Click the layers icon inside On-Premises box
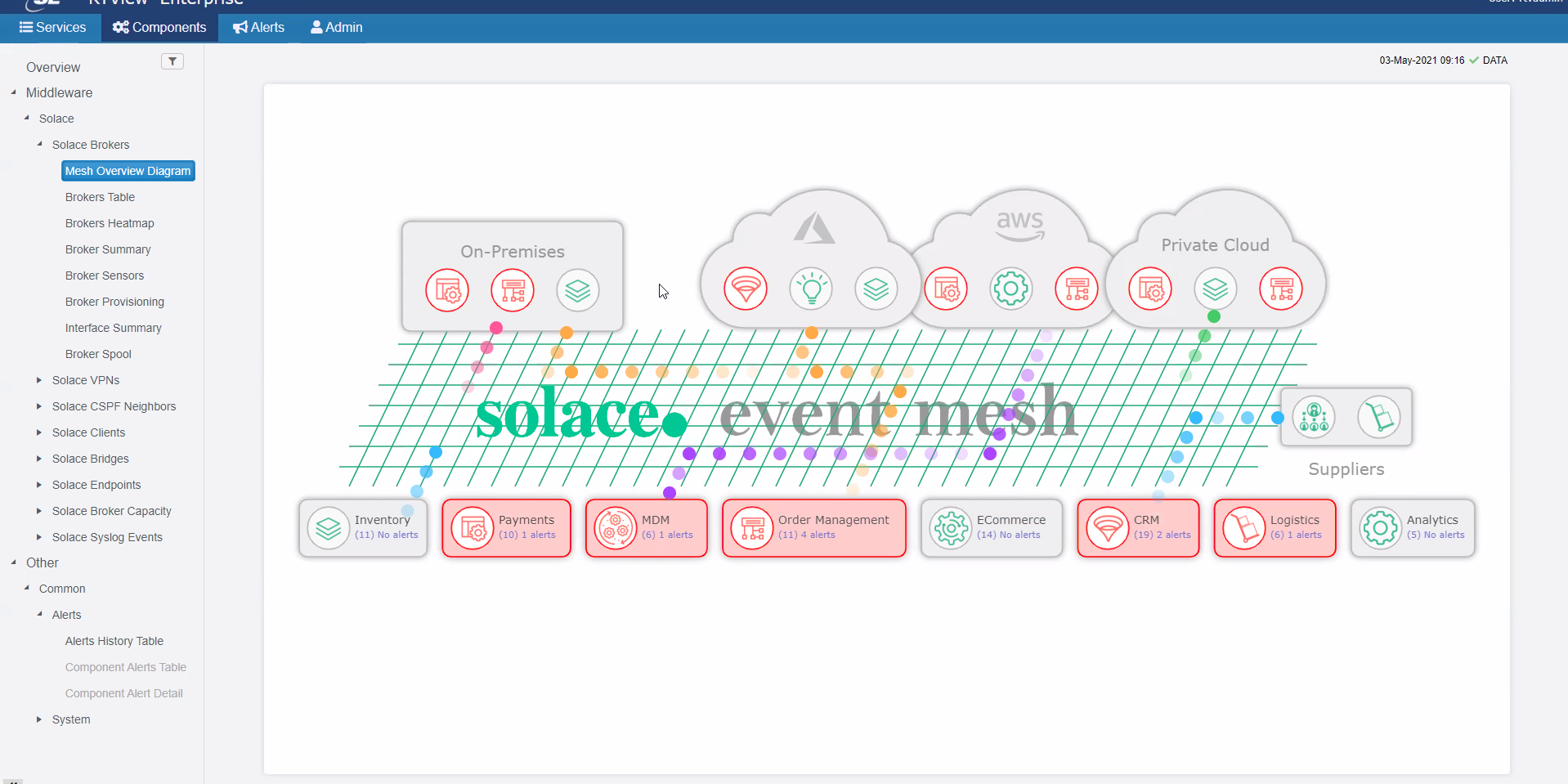Screen dimensions: 1568x784 578,290
